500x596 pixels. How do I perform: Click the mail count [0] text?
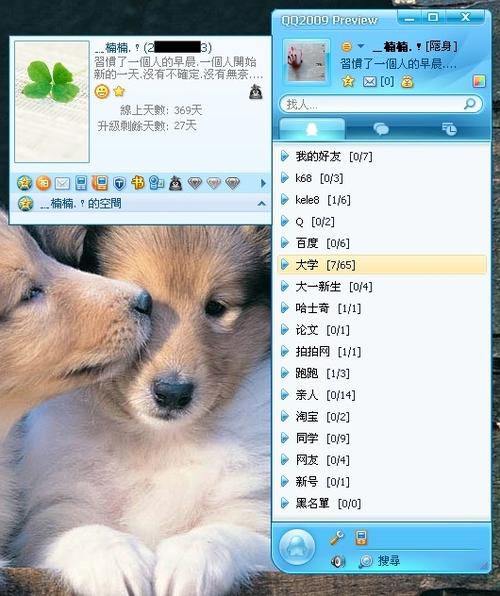[x=387, y=81]
